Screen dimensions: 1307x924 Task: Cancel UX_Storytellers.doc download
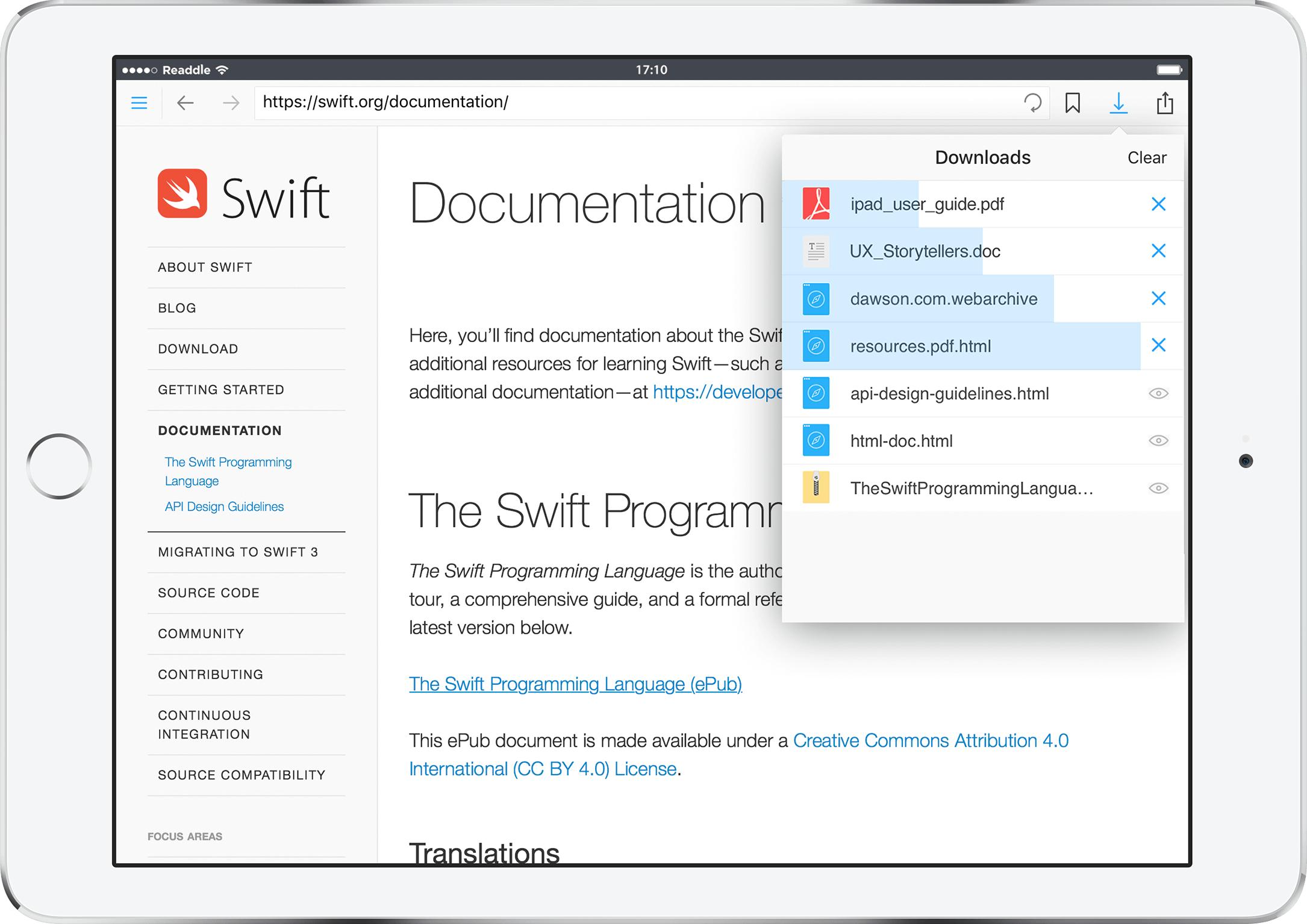(x=1158, y=251)
